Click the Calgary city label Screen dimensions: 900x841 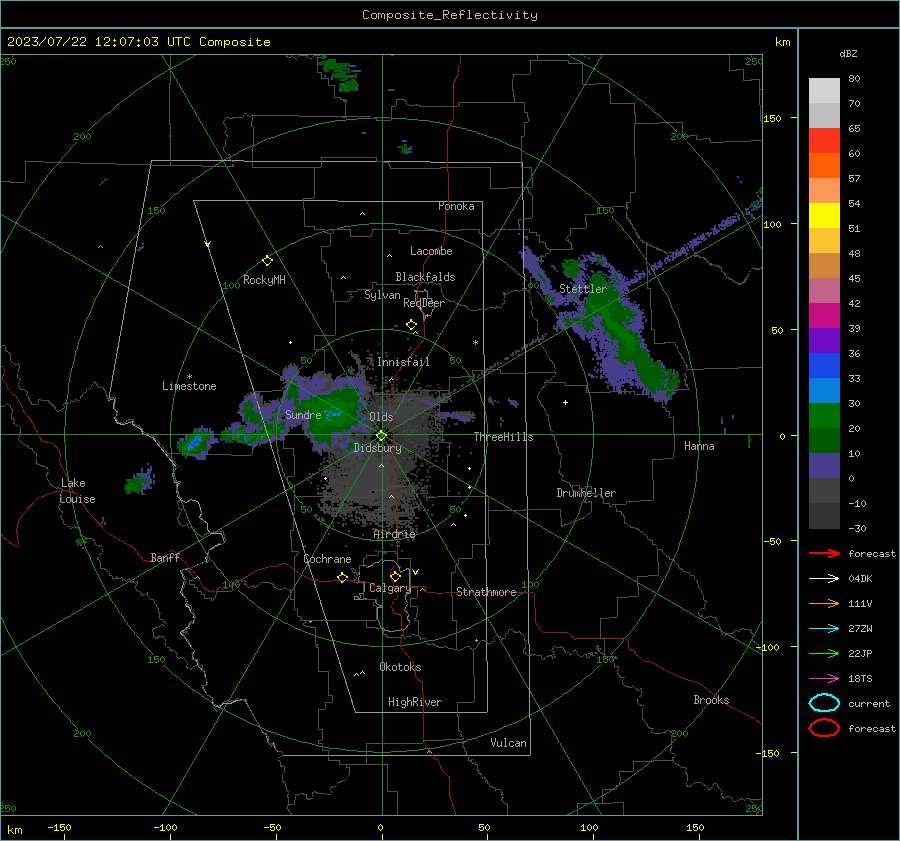390,588
